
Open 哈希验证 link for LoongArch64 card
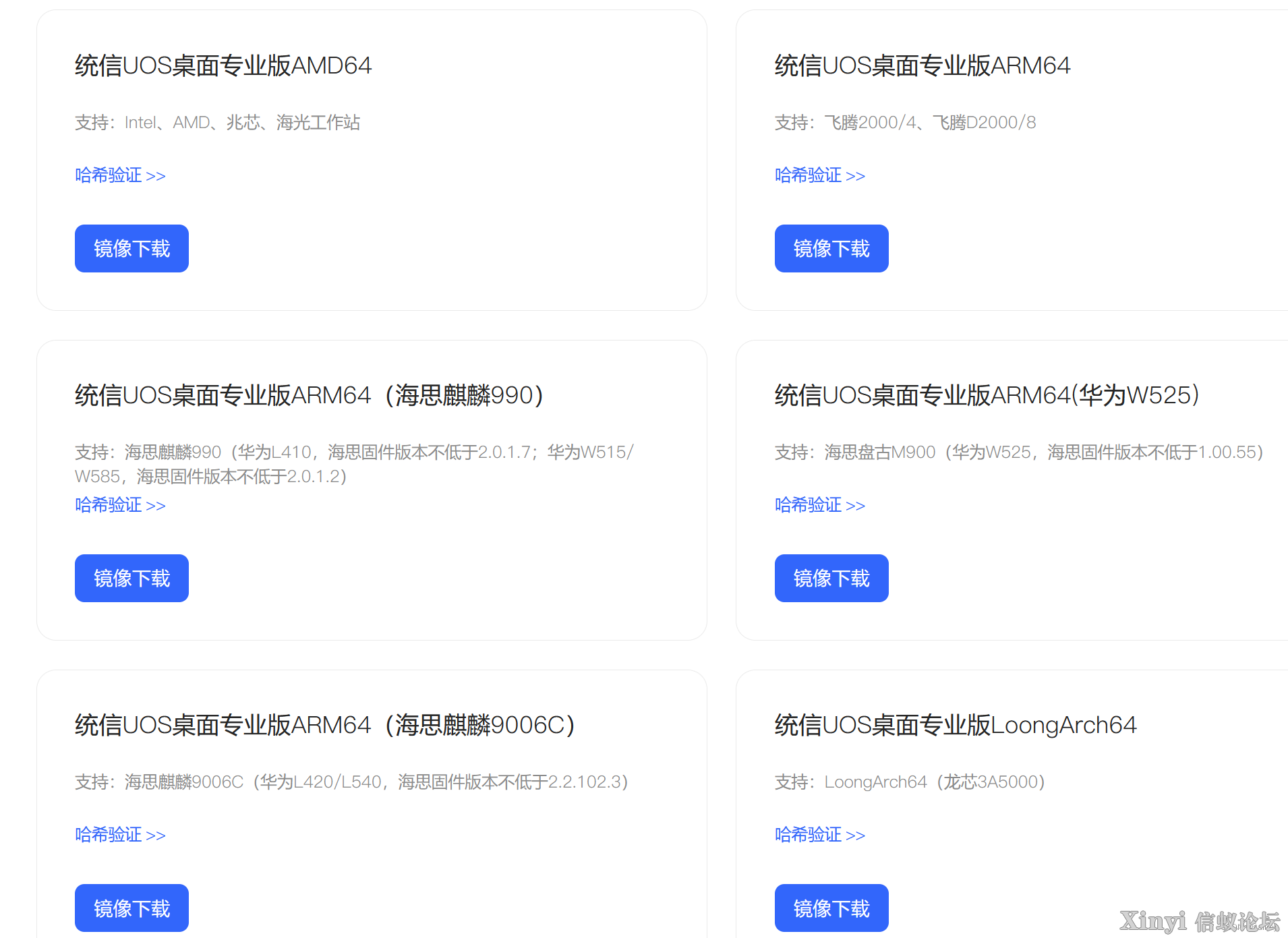(820, 835)
